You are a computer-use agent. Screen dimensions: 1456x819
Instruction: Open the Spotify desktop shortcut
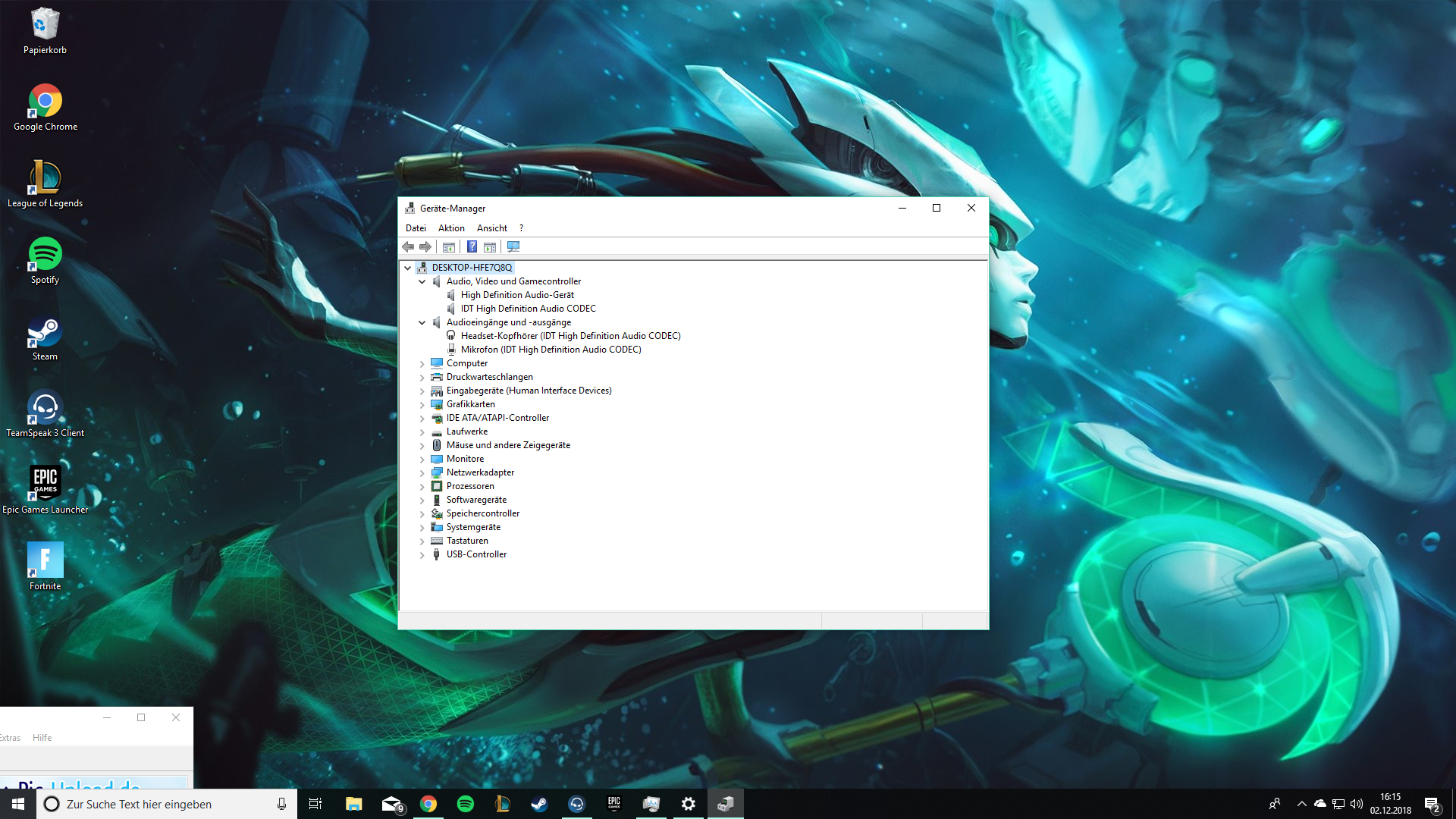pyautogui.click(x=45, y=260)
